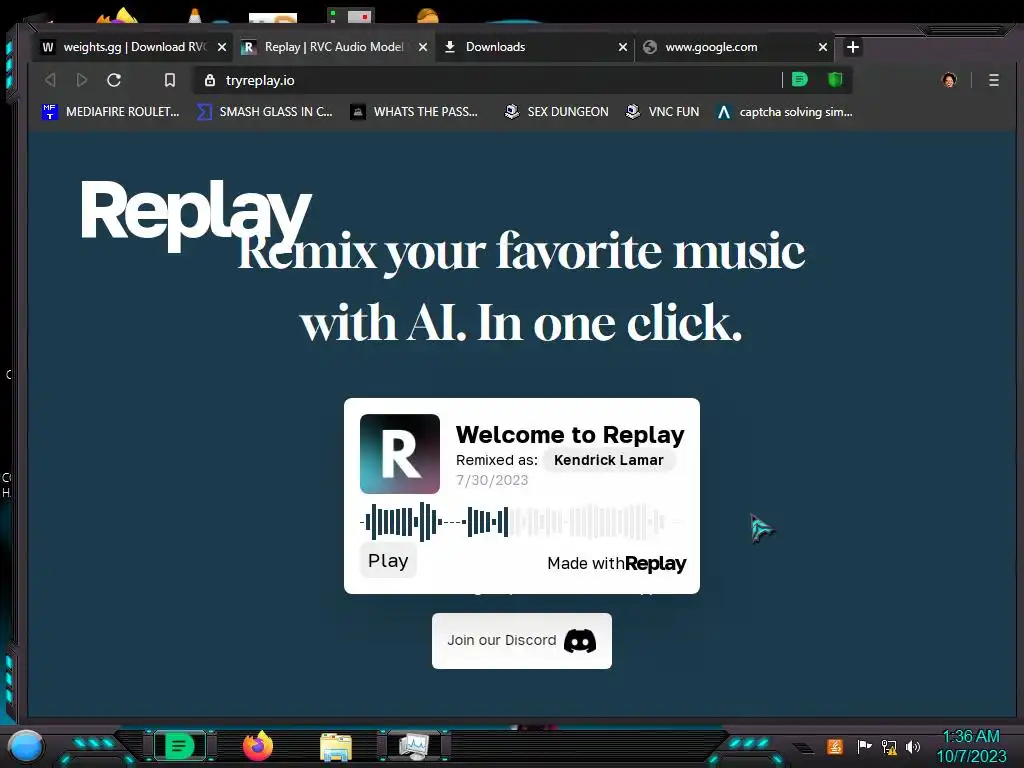Reload the current page

[114, 80]
